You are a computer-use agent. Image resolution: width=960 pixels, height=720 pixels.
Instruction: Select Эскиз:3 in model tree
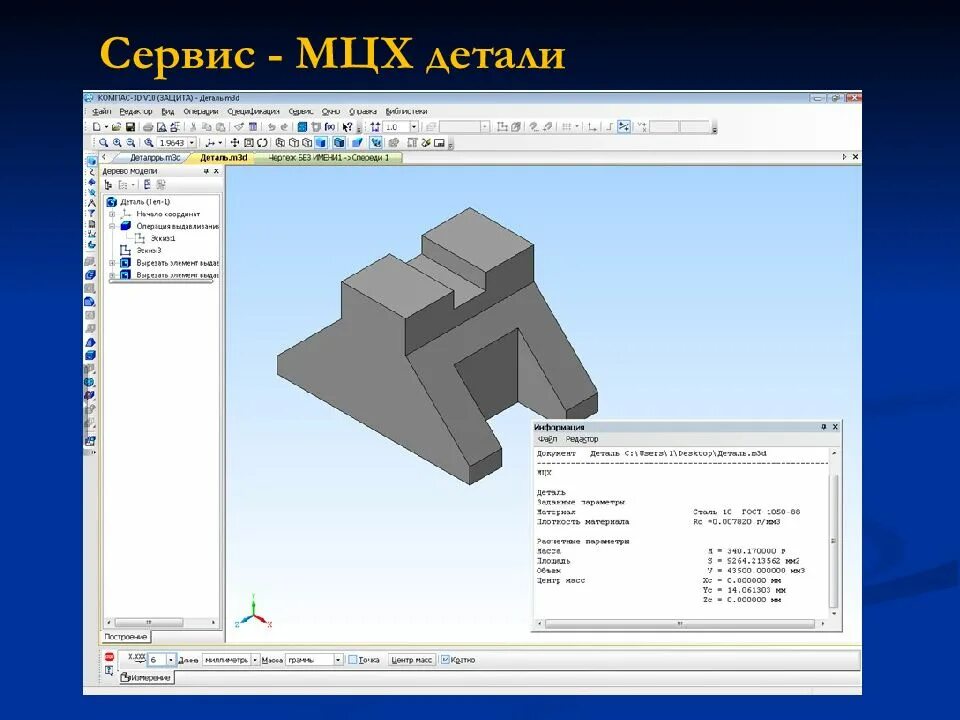(149, 250)
